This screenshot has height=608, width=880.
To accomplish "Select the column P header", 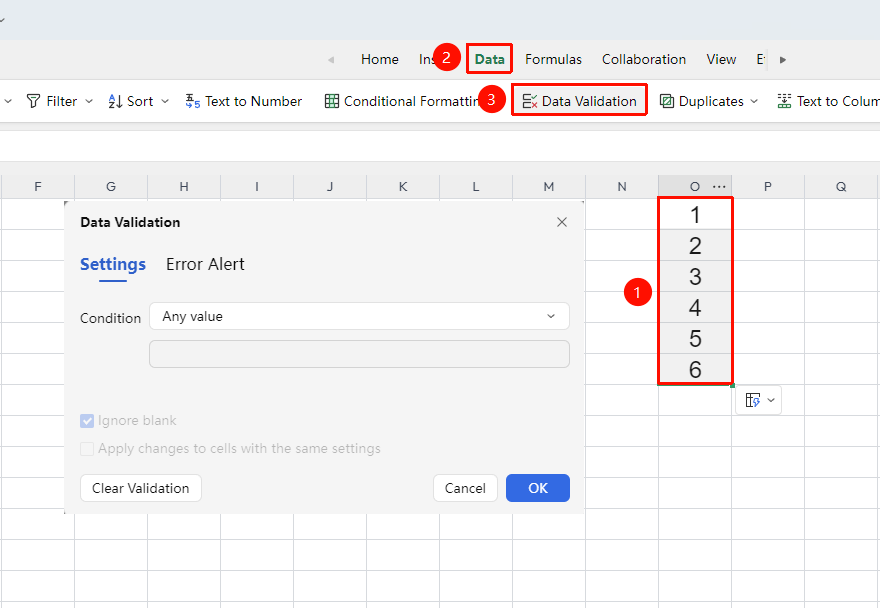I will (x=768, y=186).
